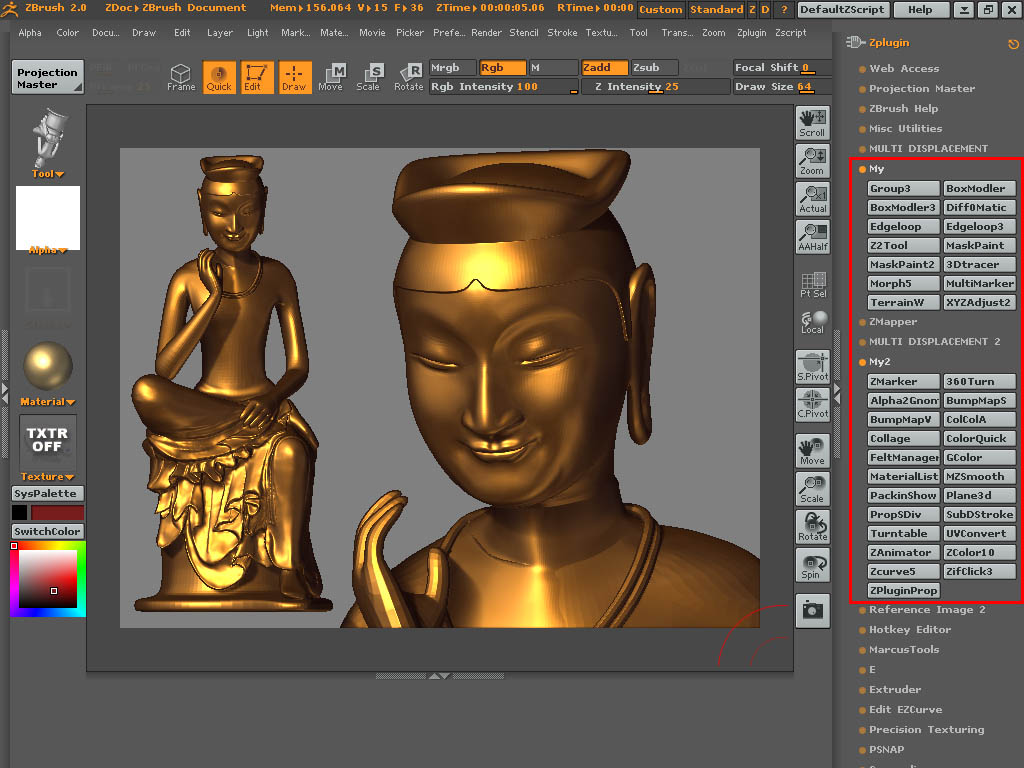1024x768 pixels.
Task: Click the Zoom canvas icon
Action: click(x=812, y=161)
